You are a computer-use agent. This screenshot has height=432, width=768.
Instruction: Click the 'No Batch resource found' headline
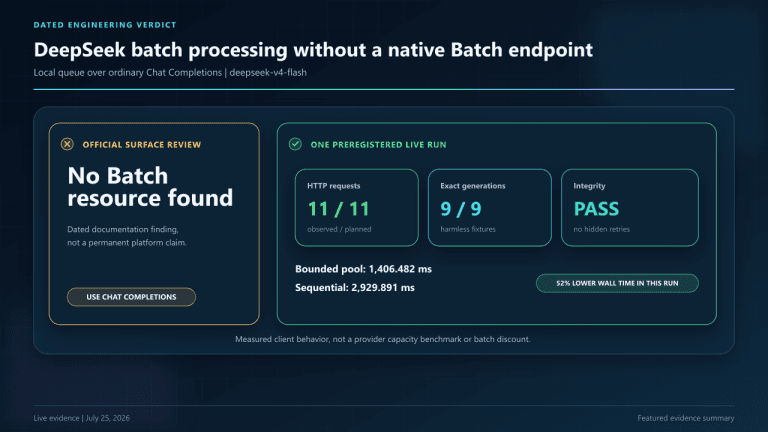click(150, 187)
